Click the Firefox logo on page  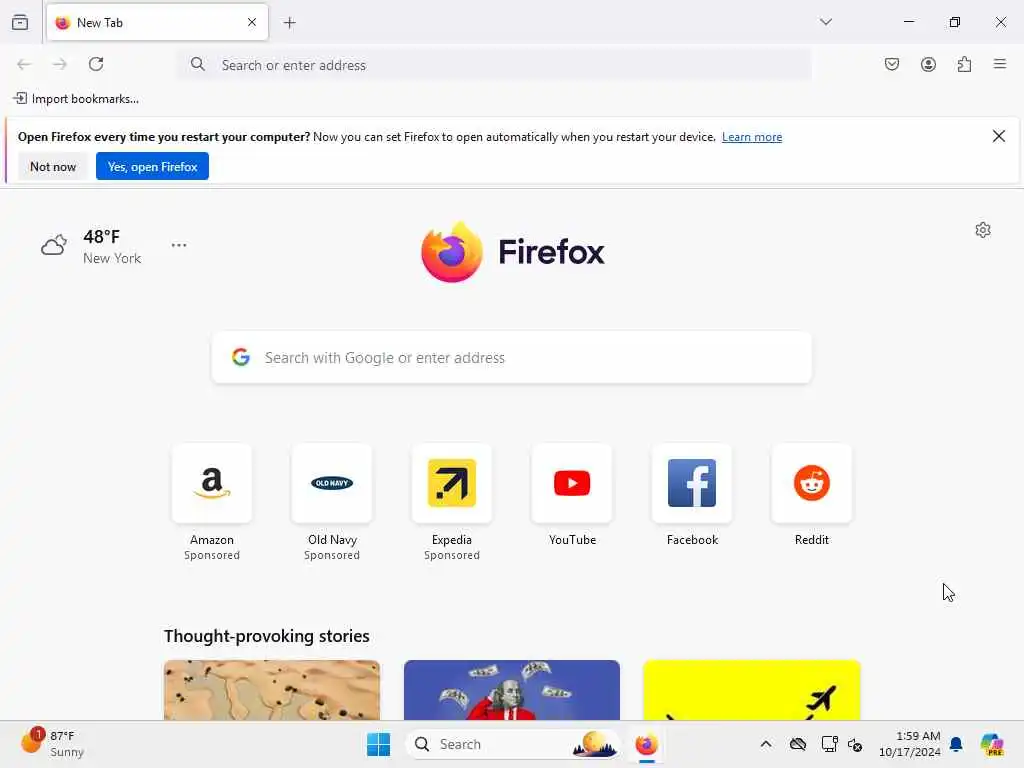pos(513,252)
